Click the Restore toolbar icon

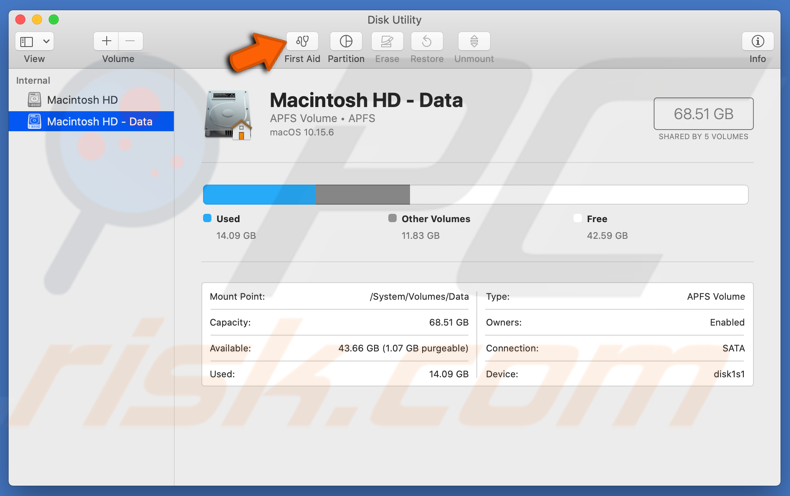tap(427, 41)
